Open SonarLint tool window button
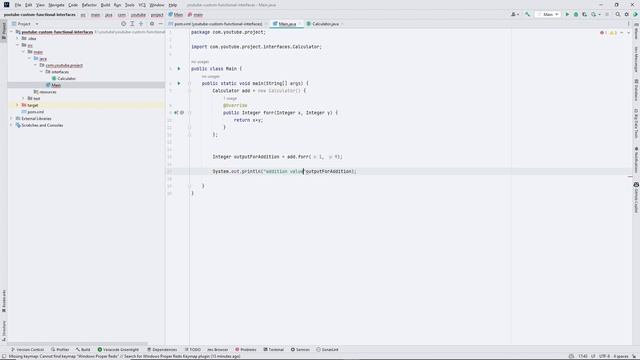 coord(327,350)
